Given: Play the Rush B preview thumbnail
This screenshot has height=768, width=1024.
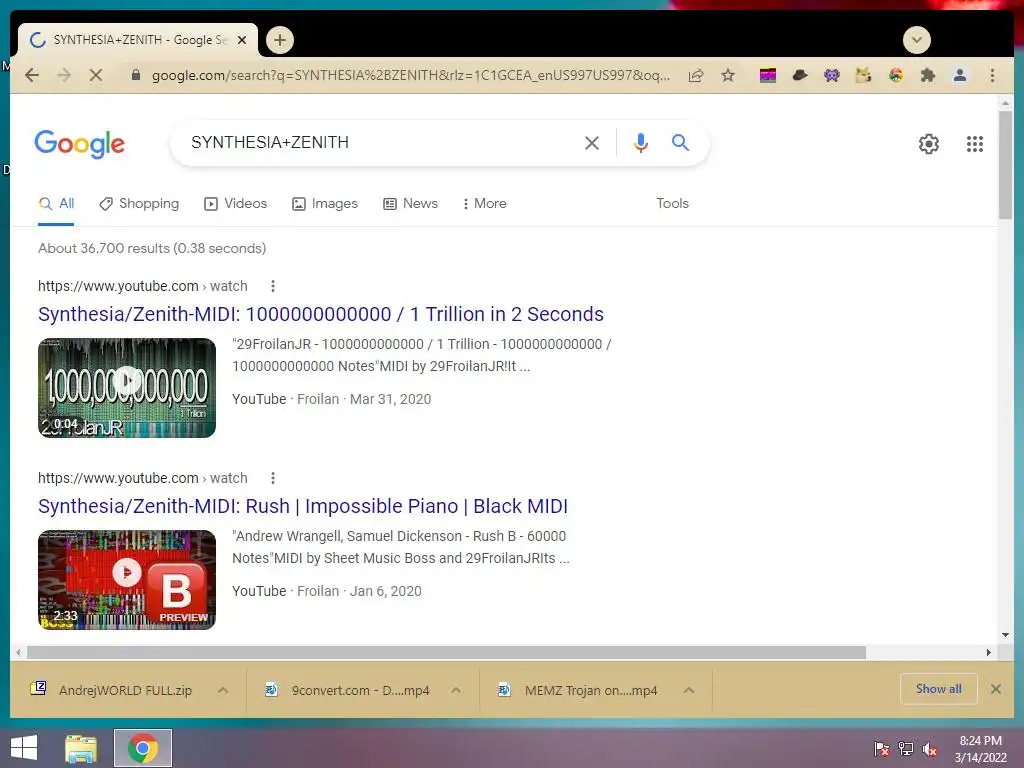Looking at the screenshot, I should 127,580.
